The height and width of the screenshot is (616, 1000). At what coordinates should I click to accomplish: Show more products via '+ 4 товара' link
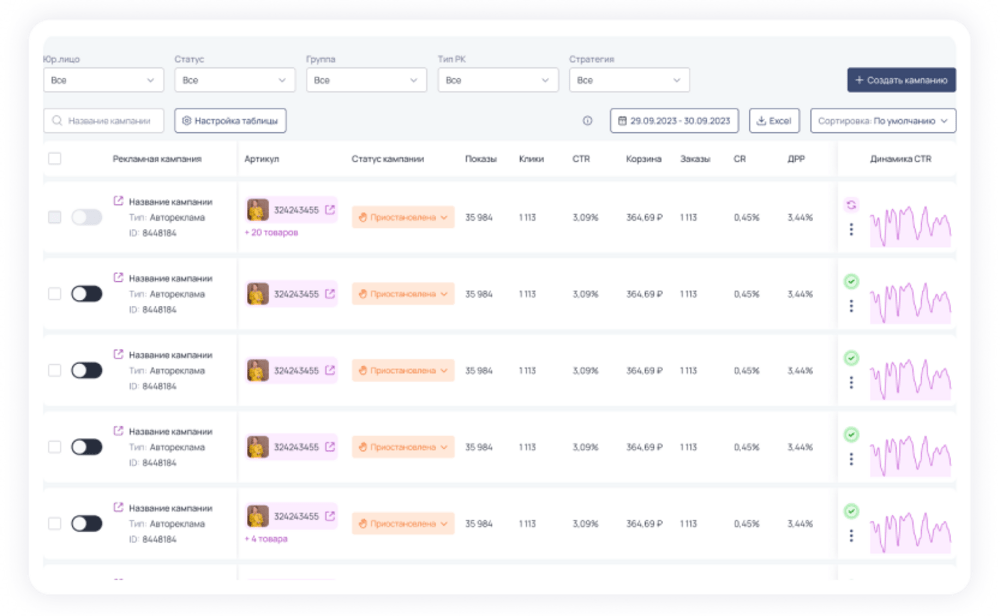pos(266,539)
